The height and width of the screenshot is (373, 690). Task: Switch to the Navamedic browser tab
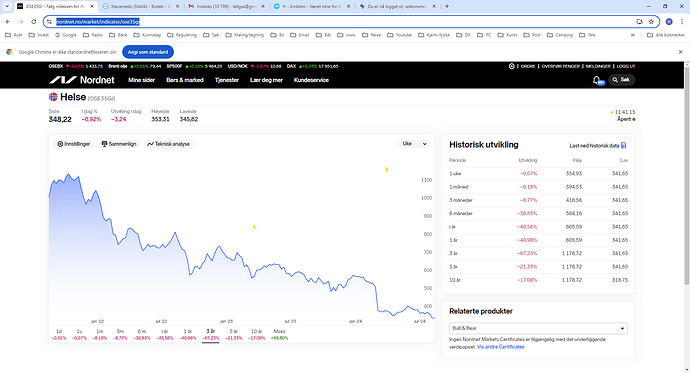tap(141, 7)
